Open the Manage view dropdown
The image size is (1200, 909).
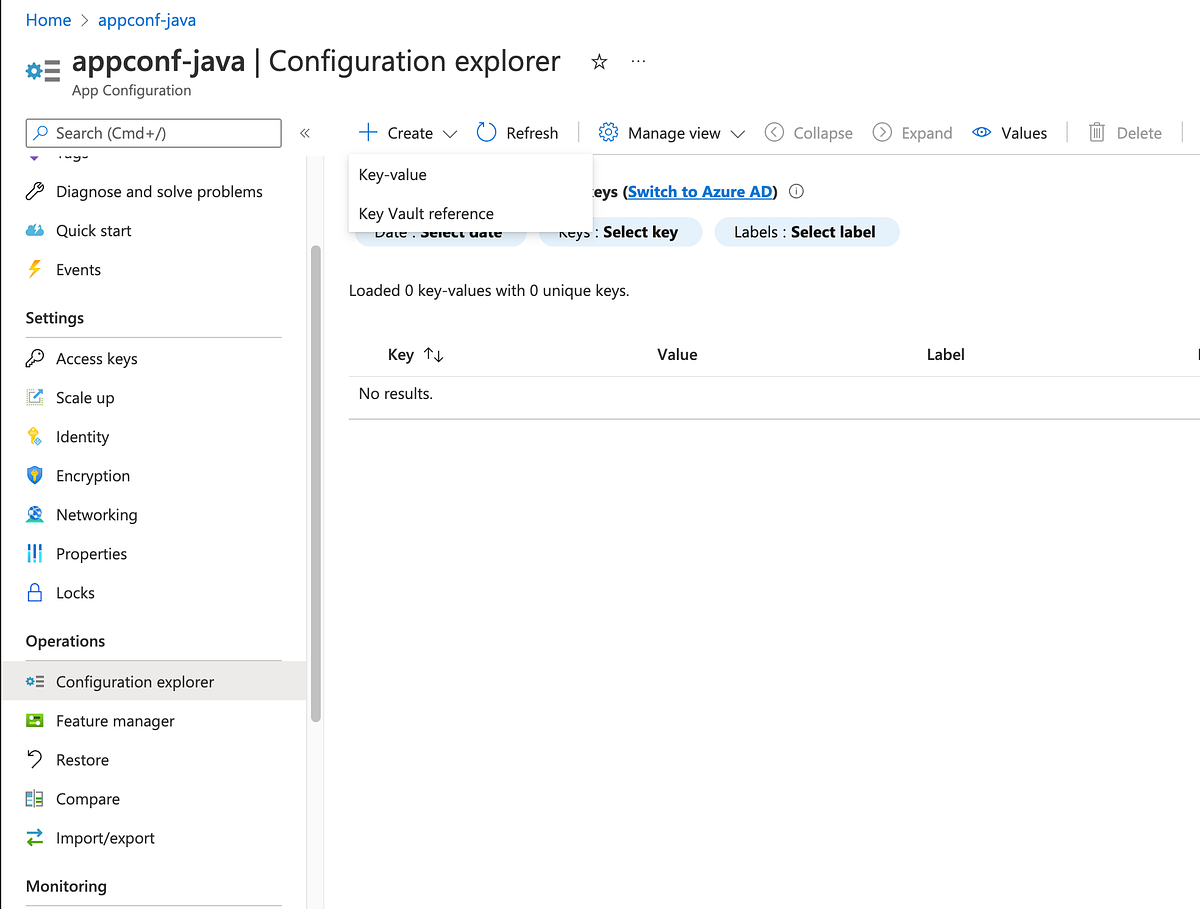point(672,133)
